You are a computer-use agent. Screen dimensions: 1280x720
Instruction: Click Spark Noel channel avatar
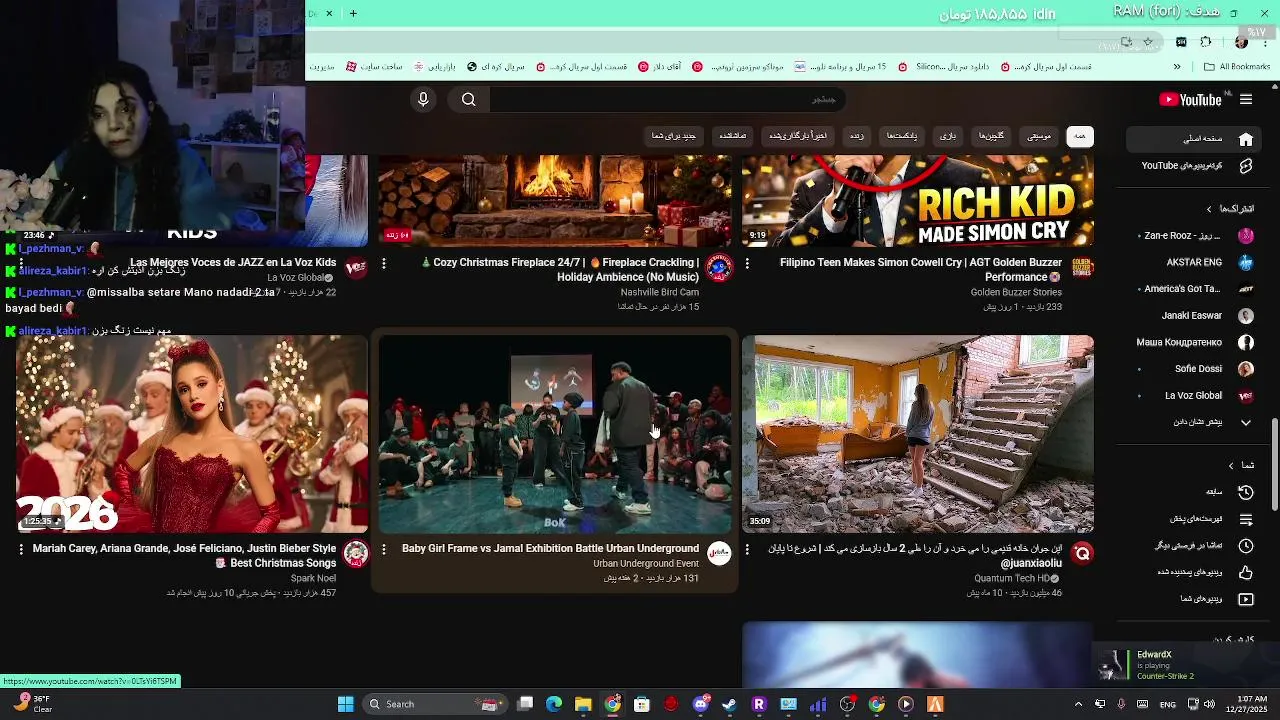(x=356, y=553)
